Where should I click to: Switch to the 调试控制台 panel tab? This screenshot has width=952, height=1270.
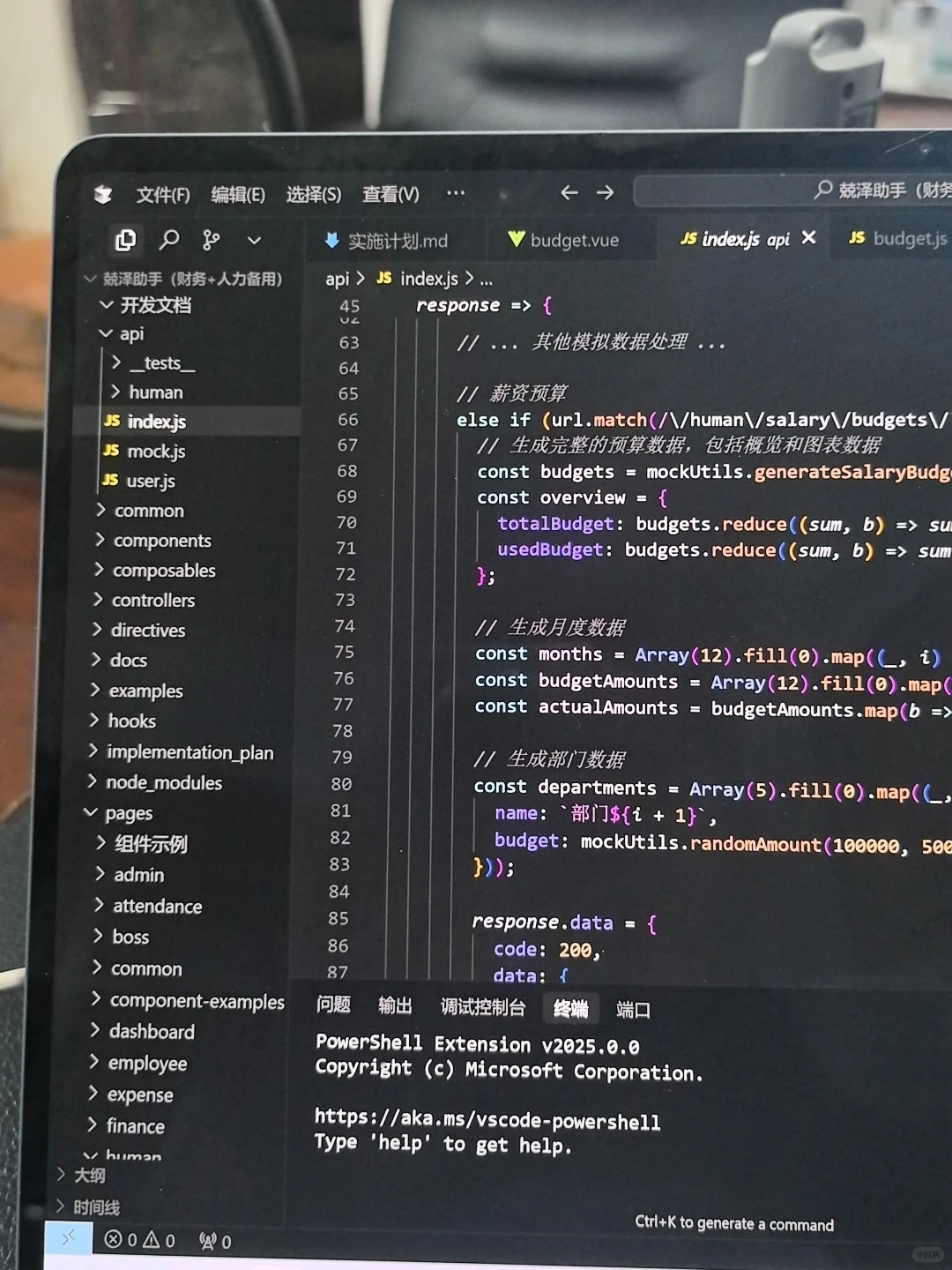483,1007
